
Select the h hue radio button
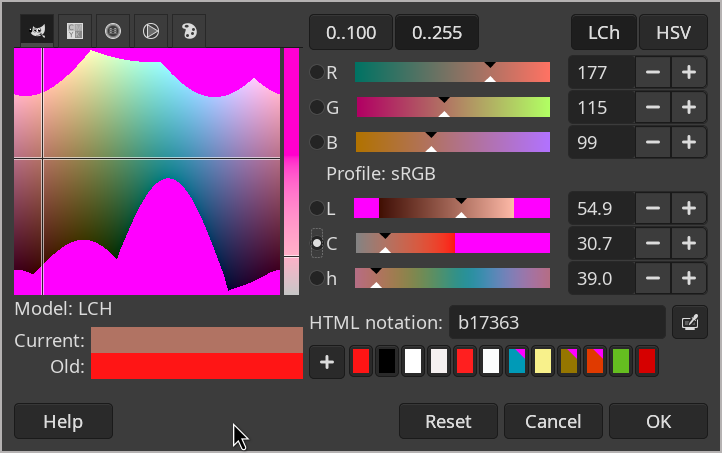(x=317, y=278)
